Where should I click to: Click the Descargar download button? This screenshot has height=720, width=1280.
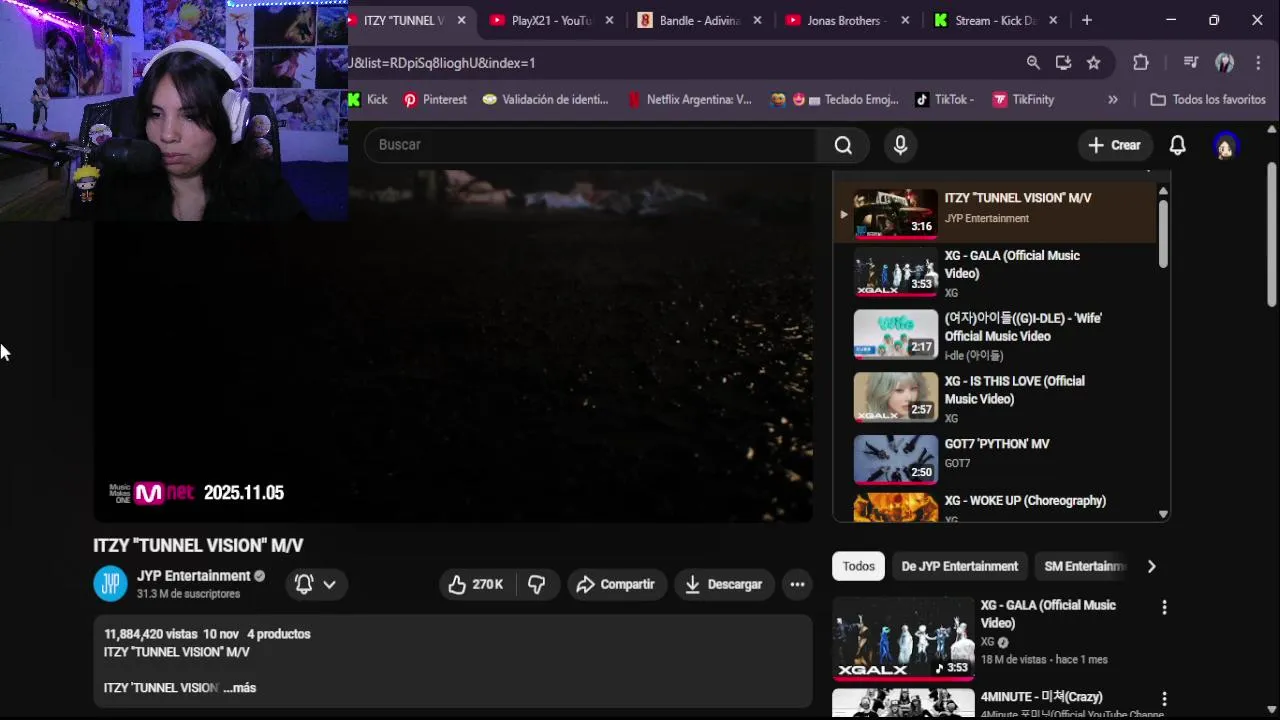coord(723,584)
